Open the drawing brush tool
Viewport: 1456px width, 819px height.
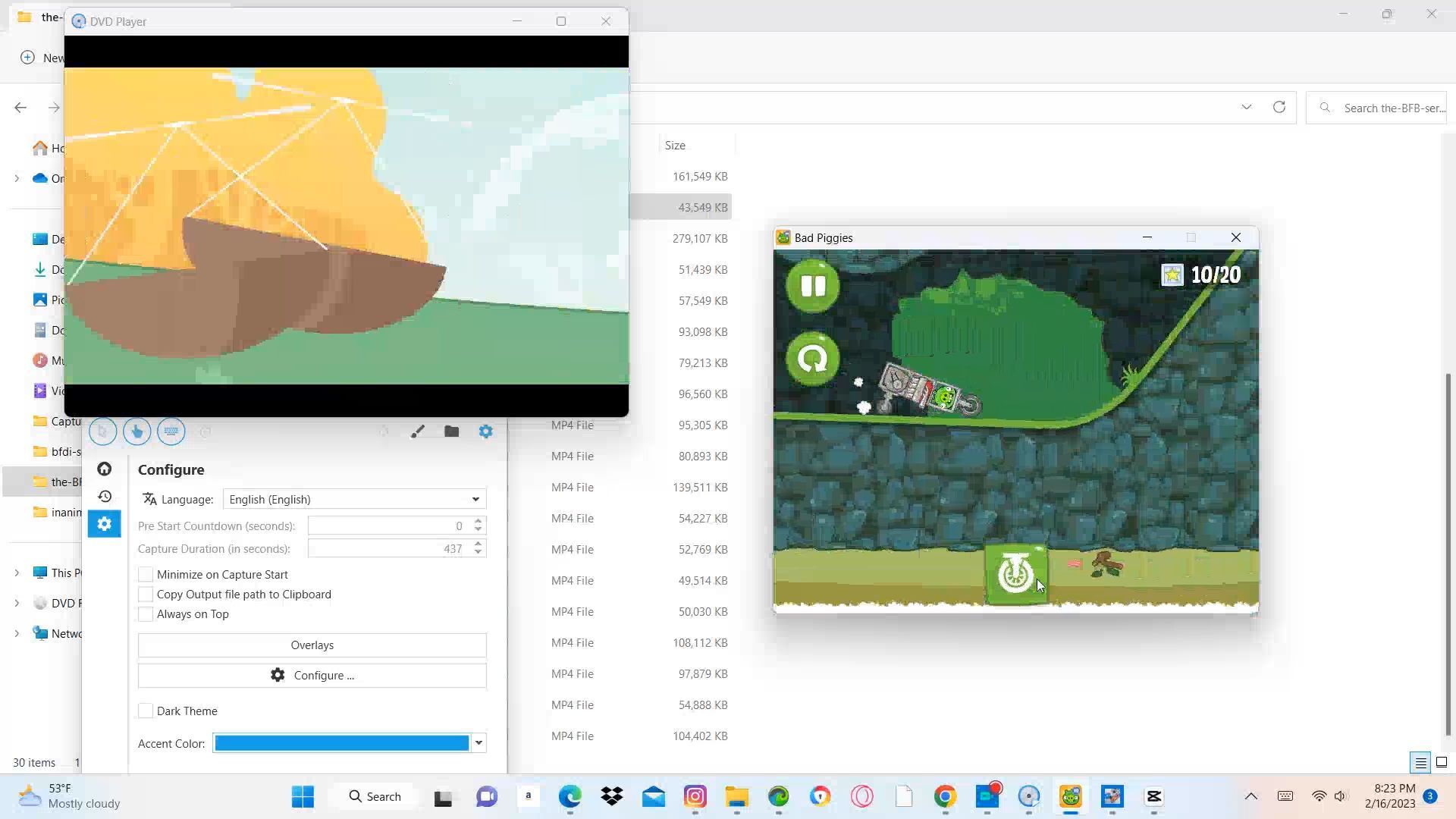click(417, 431)
